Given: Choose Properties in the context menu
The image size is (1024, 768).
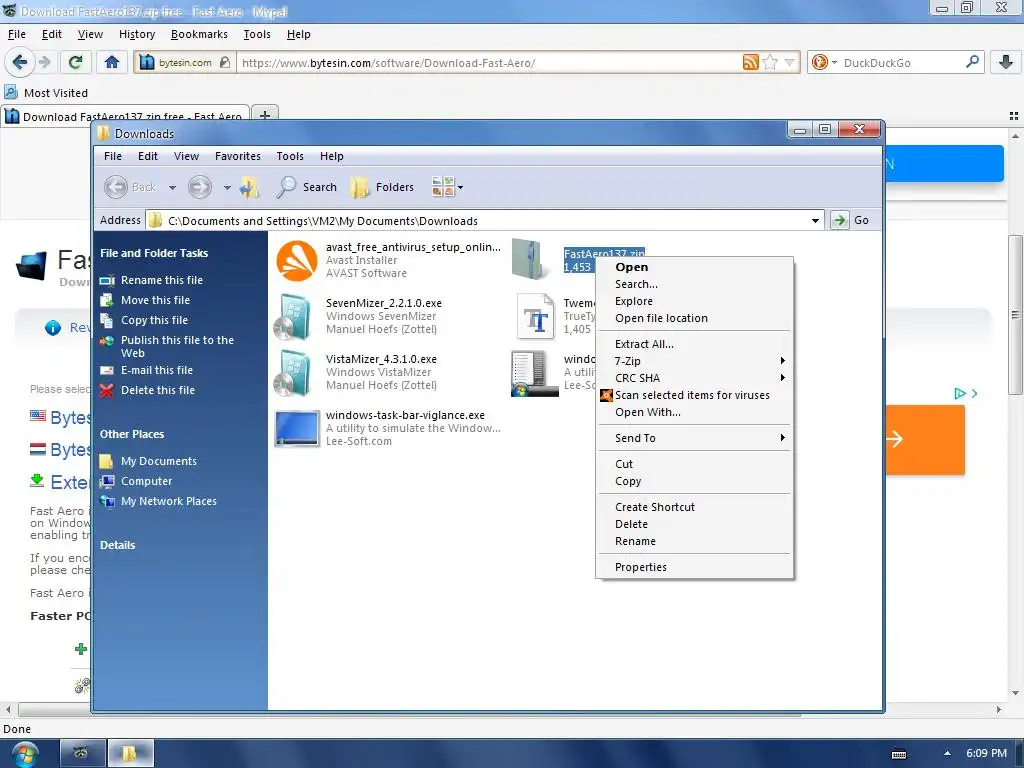Looking at the screenshot, I should click(x=695, y=567).
